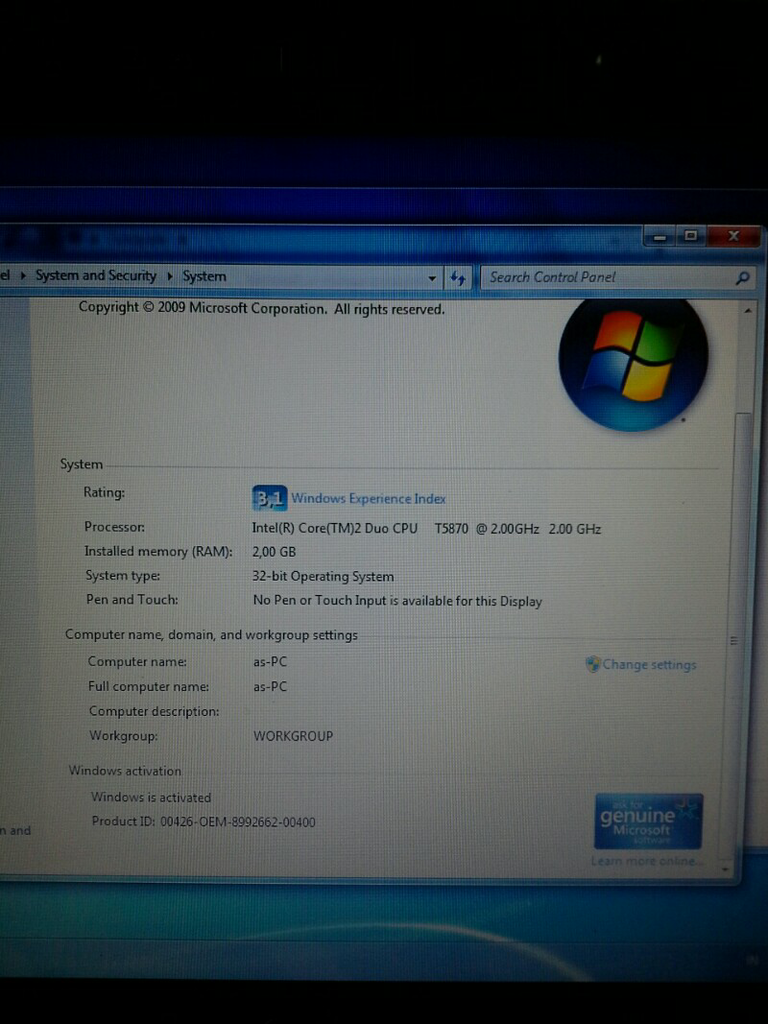768x1024 pixels.
Task: Go to System and Security breadcrumb
Action: 96,276
